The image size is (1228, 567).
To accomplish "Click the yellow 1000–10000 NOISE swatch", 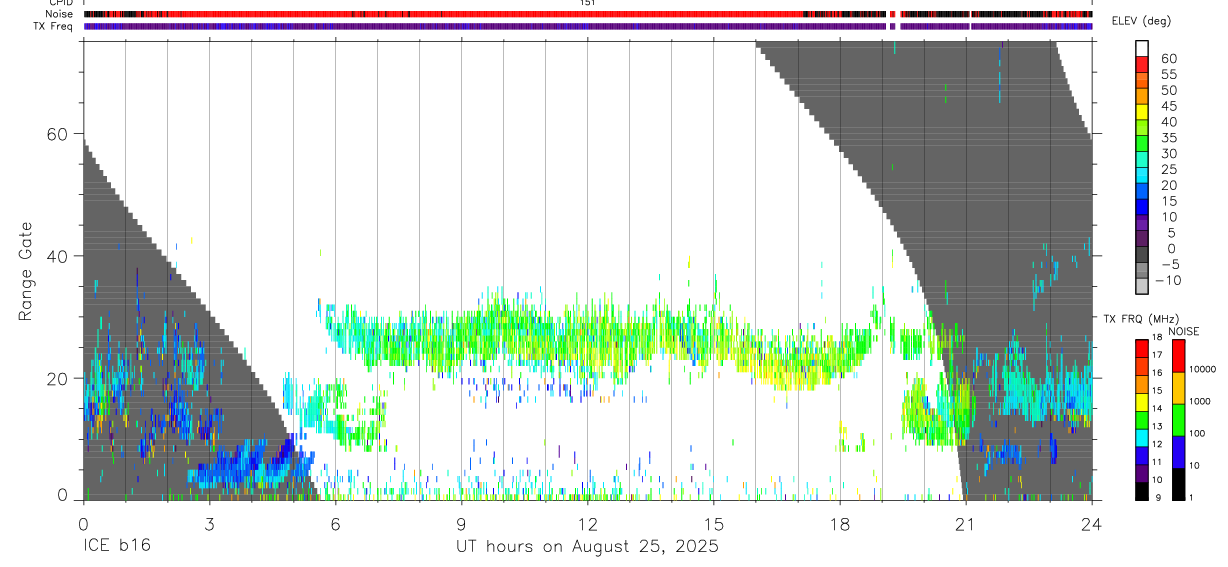I will tap(1179, 388).
